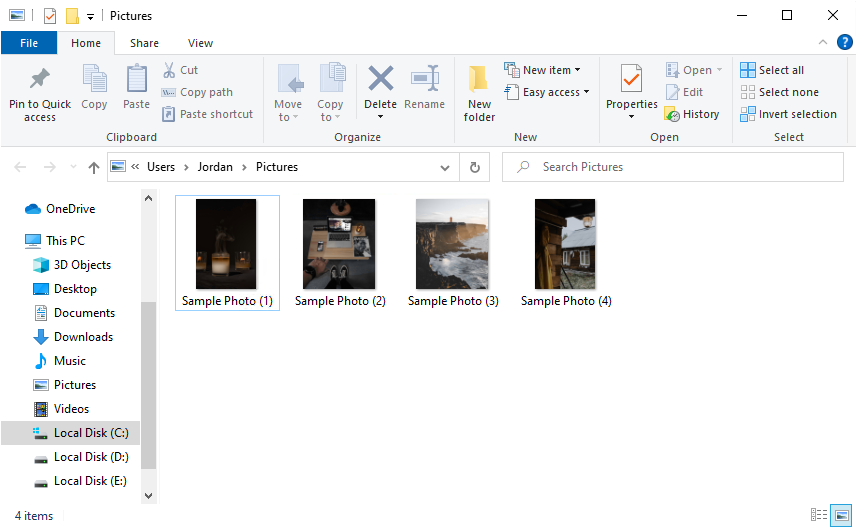Expand the Open button dropdown arrow
This screenshot has width=856, height=527.
[x=720, y=70]
